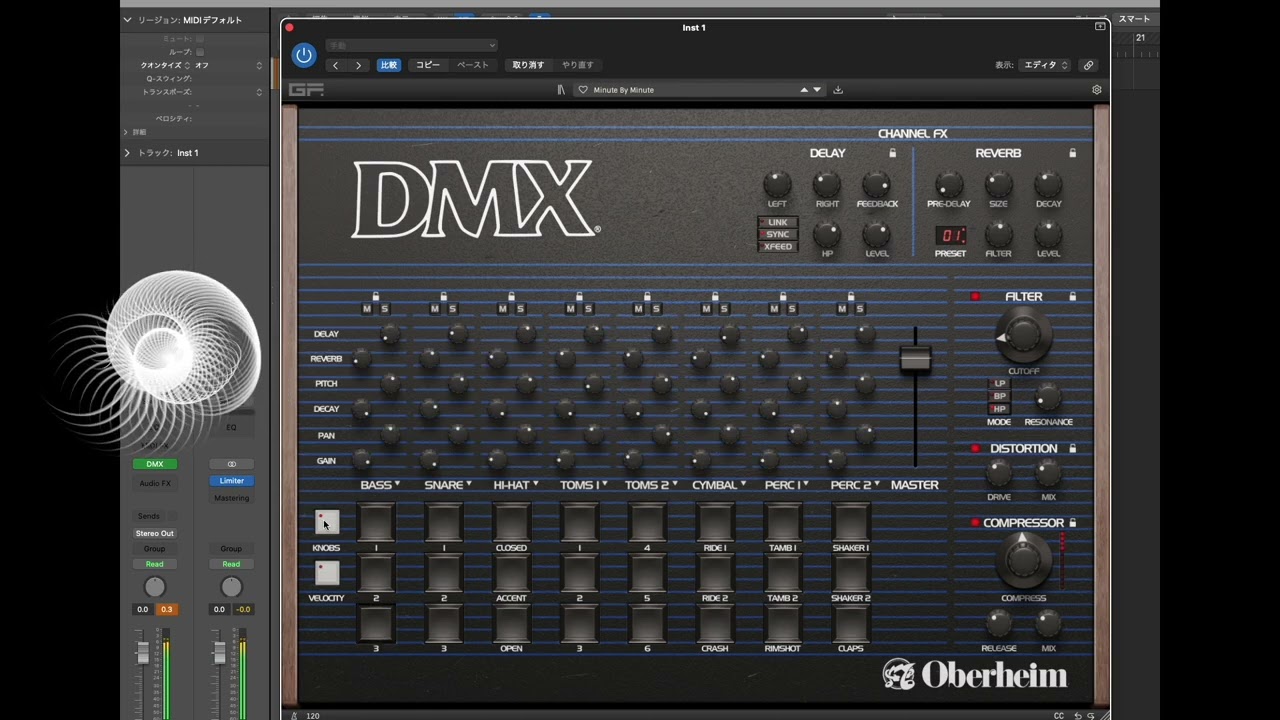Click the Stereo Out output slot

(x=155, y=533)
